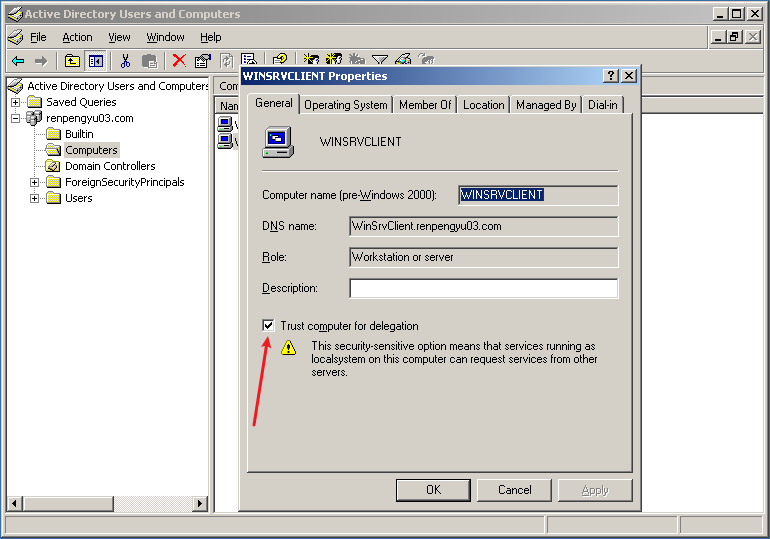Open the Help menu
770x539 pixels.
(211, 37)
